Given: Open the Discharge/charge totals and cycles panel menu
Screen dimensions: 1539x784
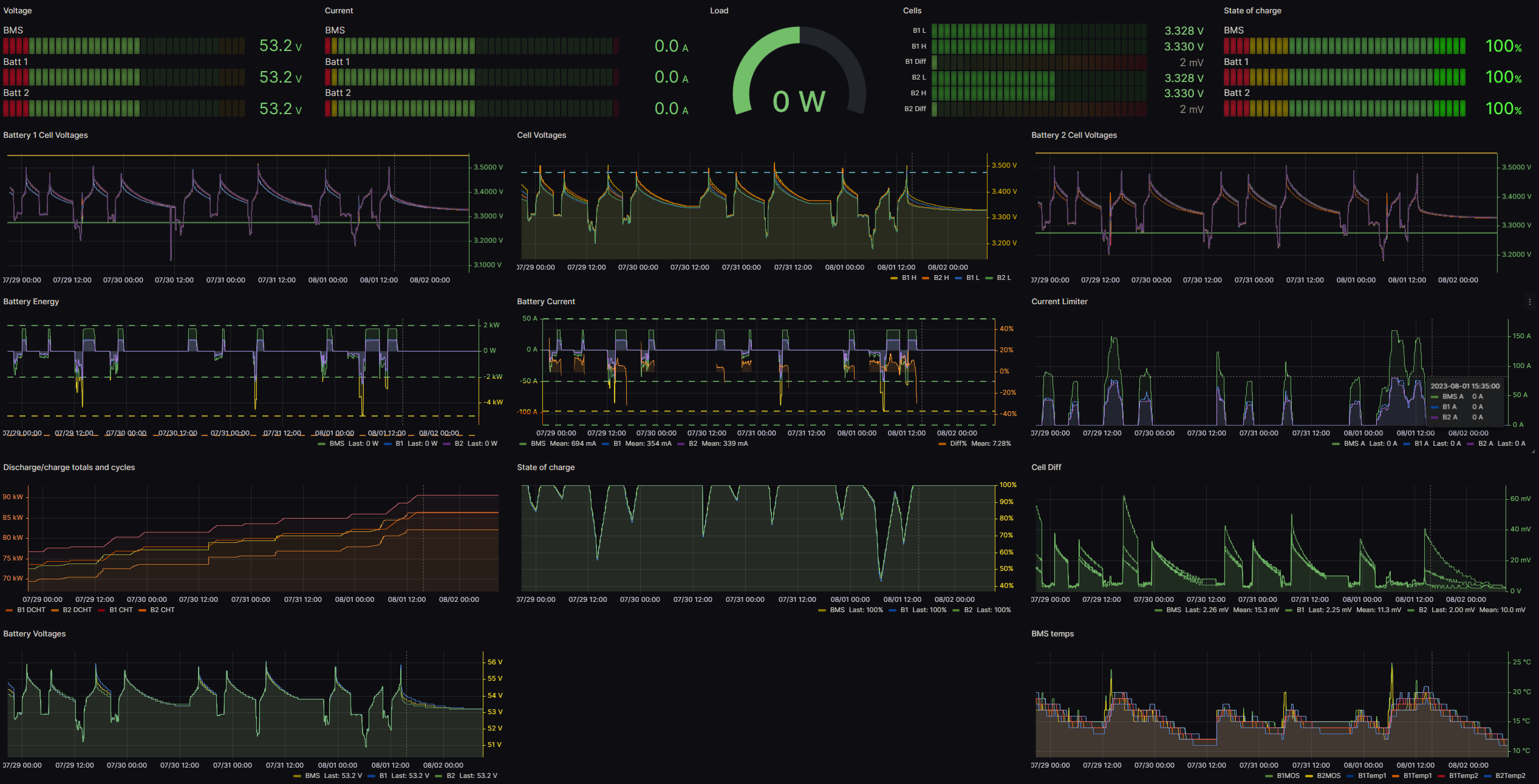Looking at the screenshot, I should 69,467.
